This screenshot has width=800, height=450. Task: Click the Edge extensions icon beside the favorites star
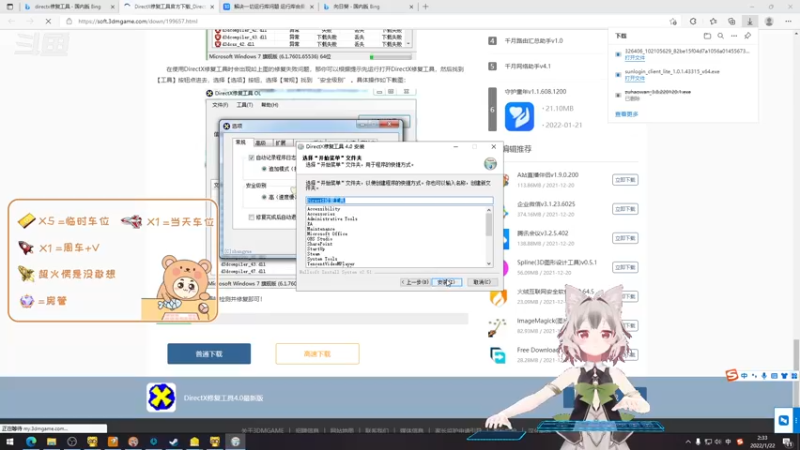(x=693, y=21)
